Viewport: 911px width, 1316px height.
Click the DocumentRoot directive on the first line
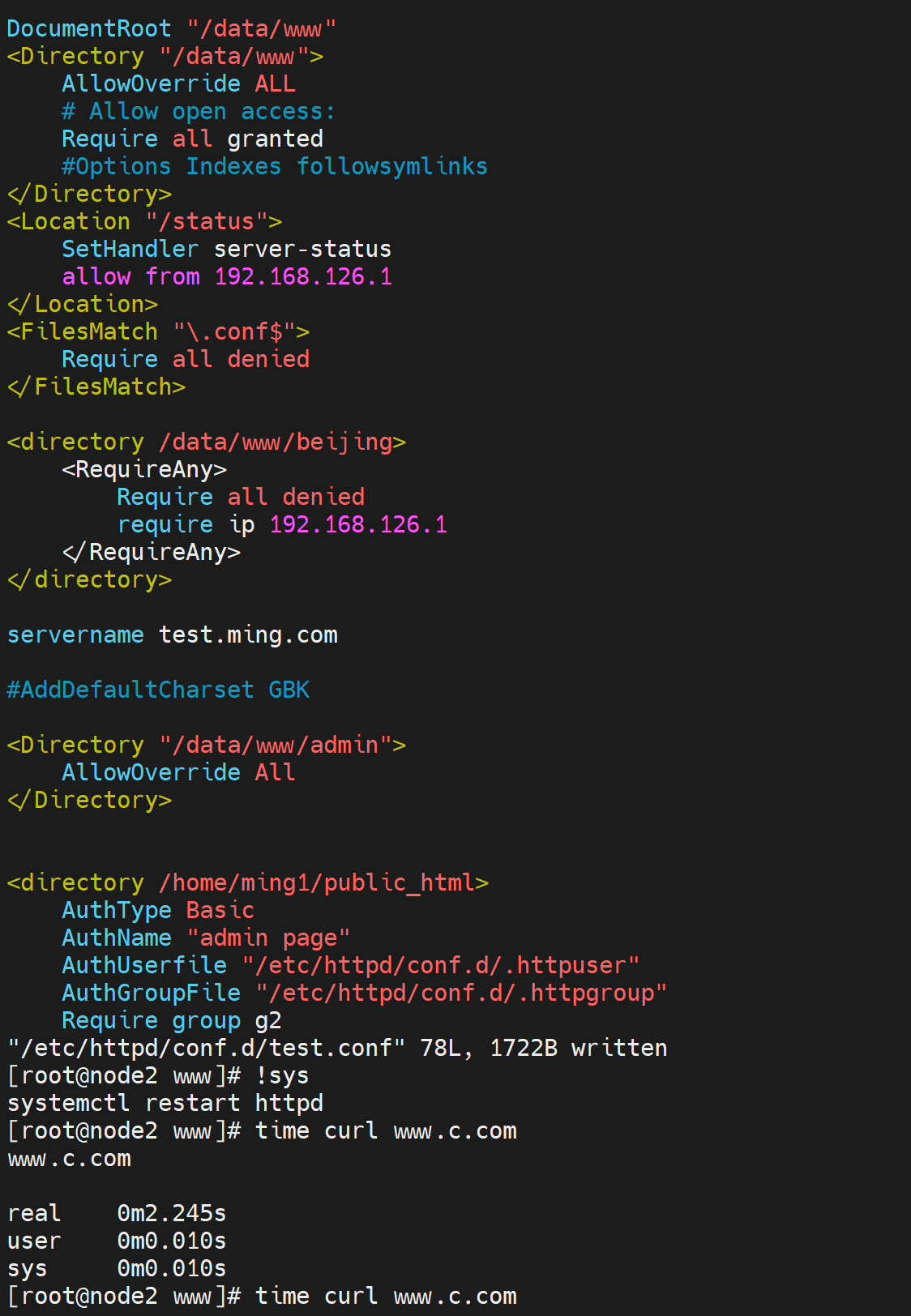[x=89, y=29]
